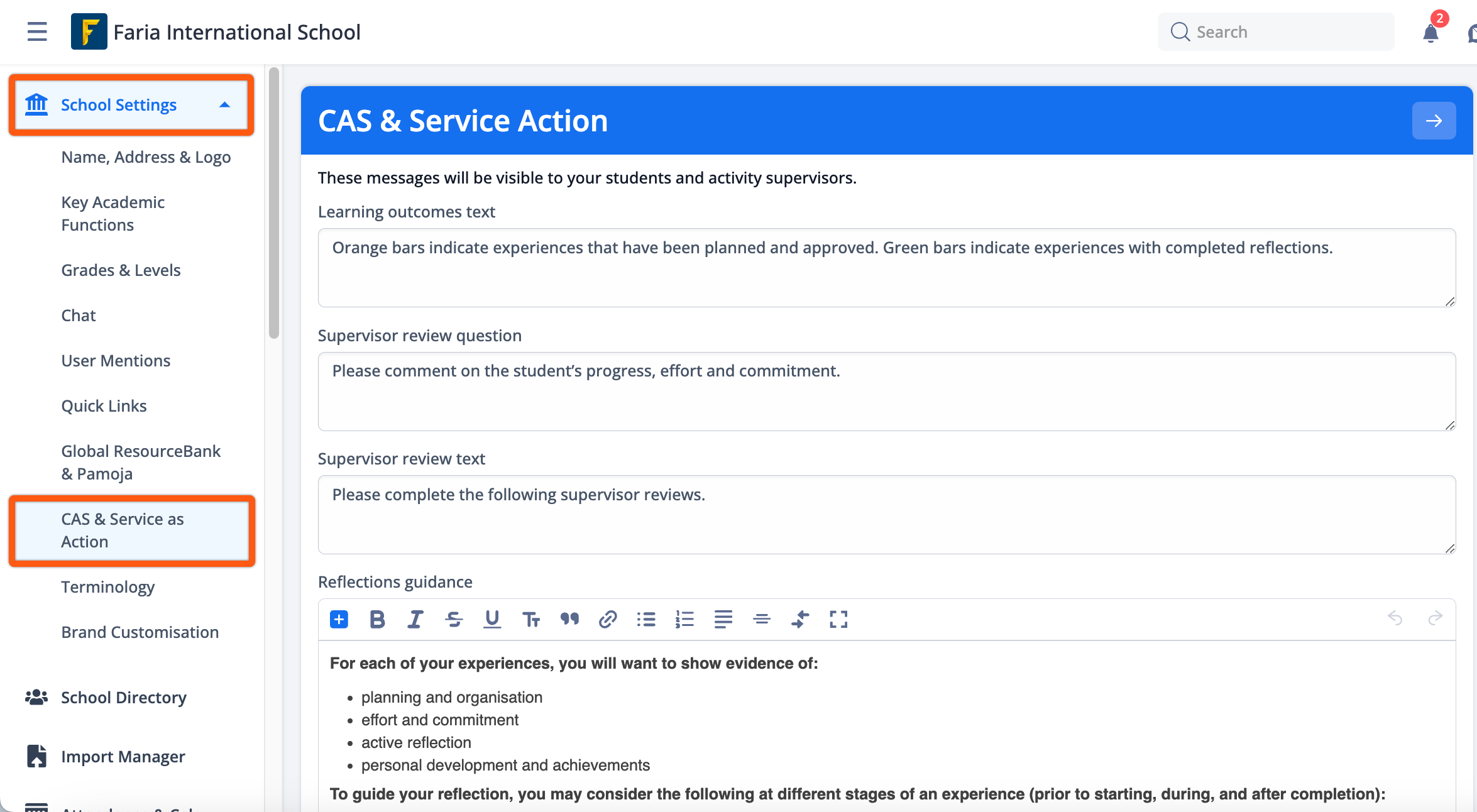1477x812 pixels.
Task: Click the Supervisor review text box
Action: click(x=887, y=515)
